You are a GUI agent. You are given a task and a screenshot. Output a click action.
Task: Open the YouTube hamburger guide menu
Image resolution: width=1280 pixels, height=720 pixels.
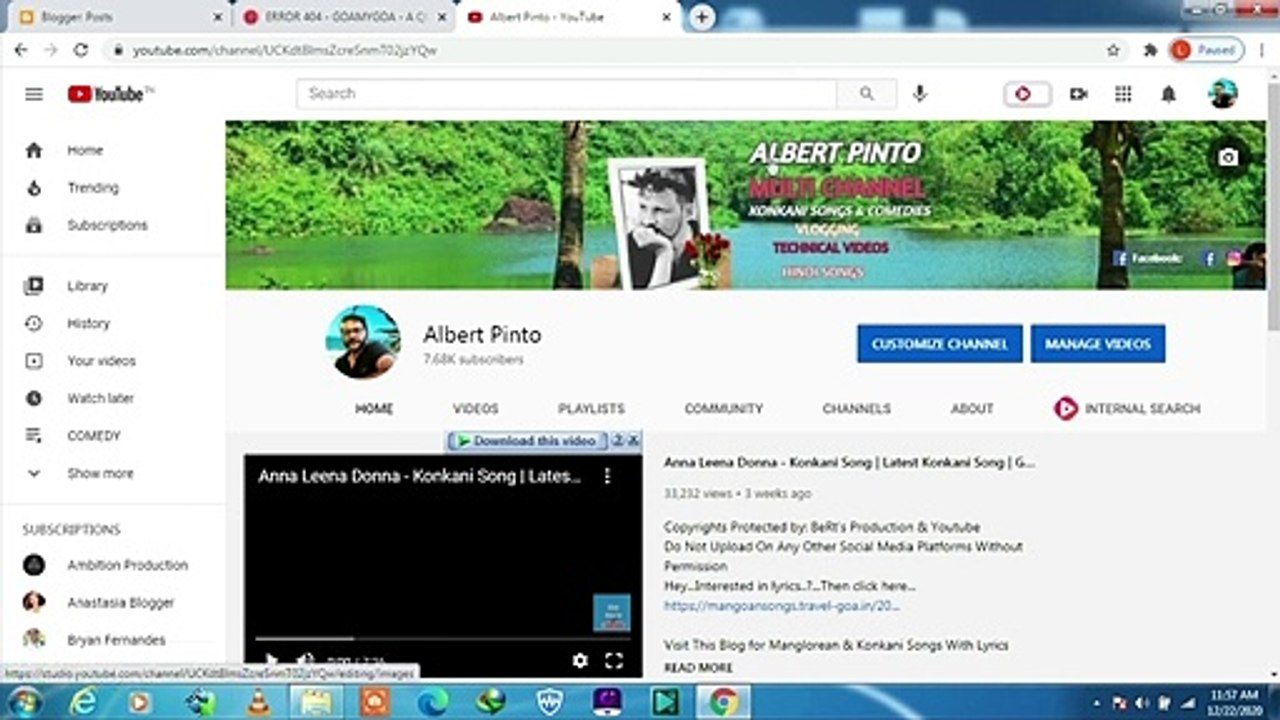click(34, 94)
